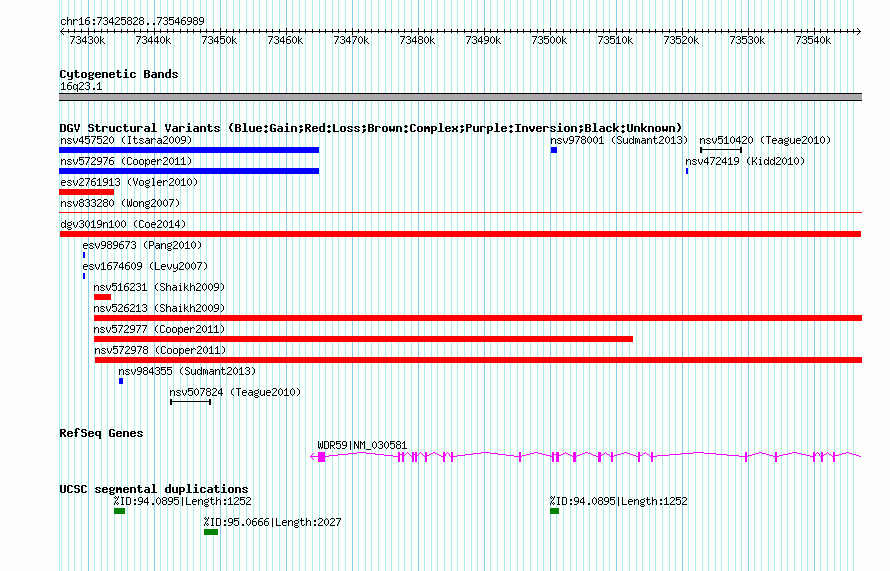The width and height of the screenshot is (890, 571).
Task: Click the Cytogenetic Bands track title
Action: click(119, 74)
